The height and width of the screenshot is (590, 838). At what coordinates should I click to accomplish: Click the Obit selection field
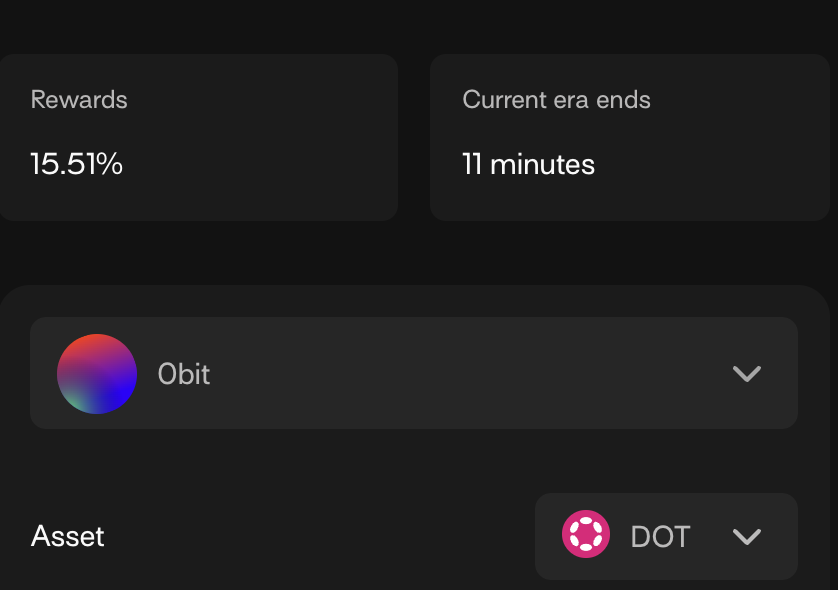[x=413, y=374]
